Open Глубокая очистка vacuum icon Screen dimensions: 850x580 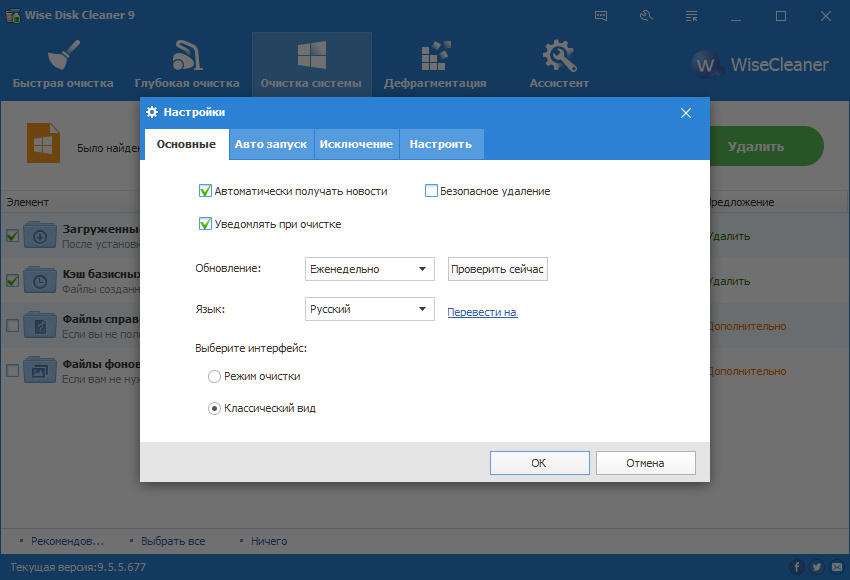[187, 55]
